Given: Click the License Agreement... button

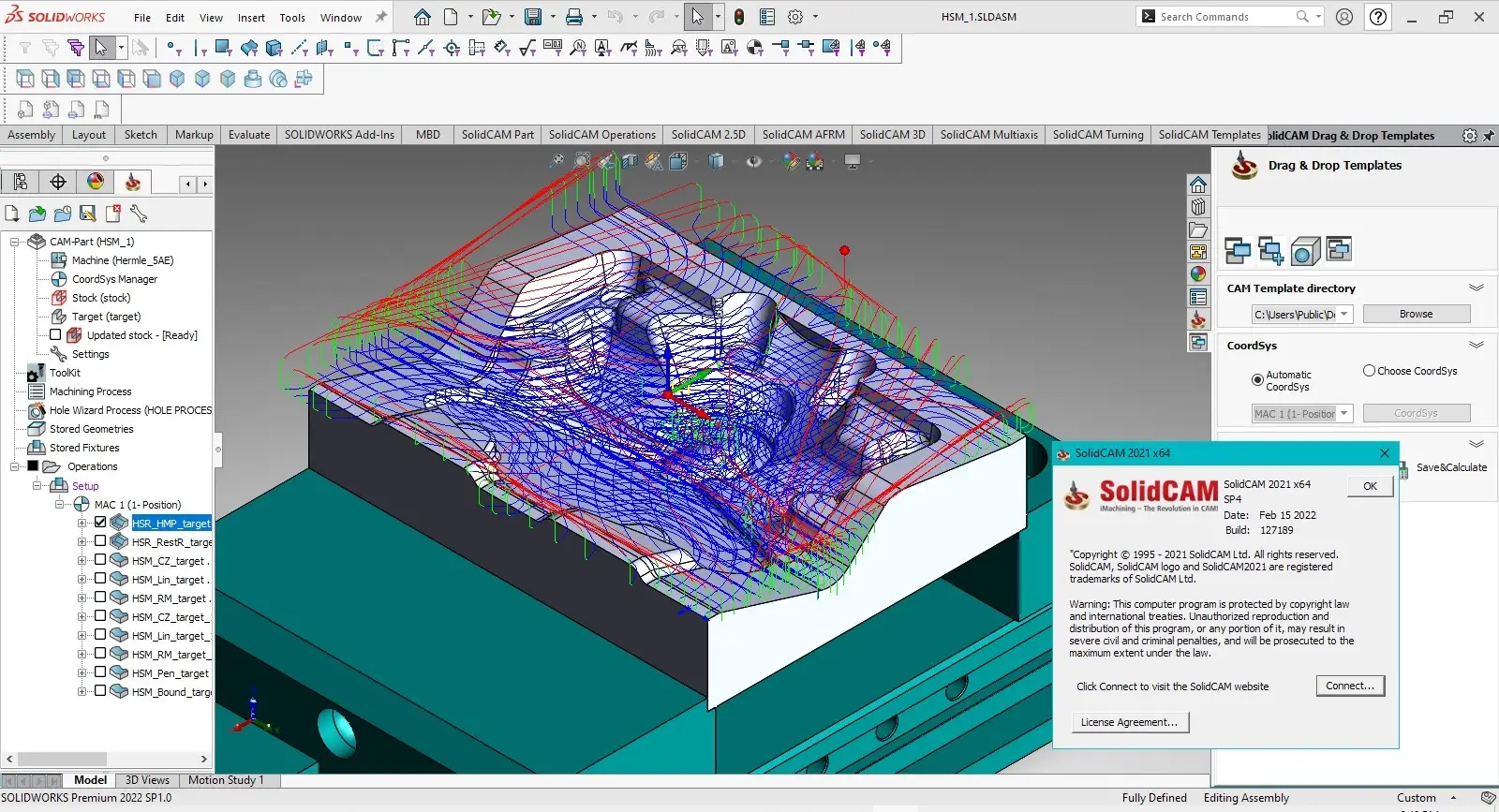Looking at the screenshot, I should point(1130,722).
